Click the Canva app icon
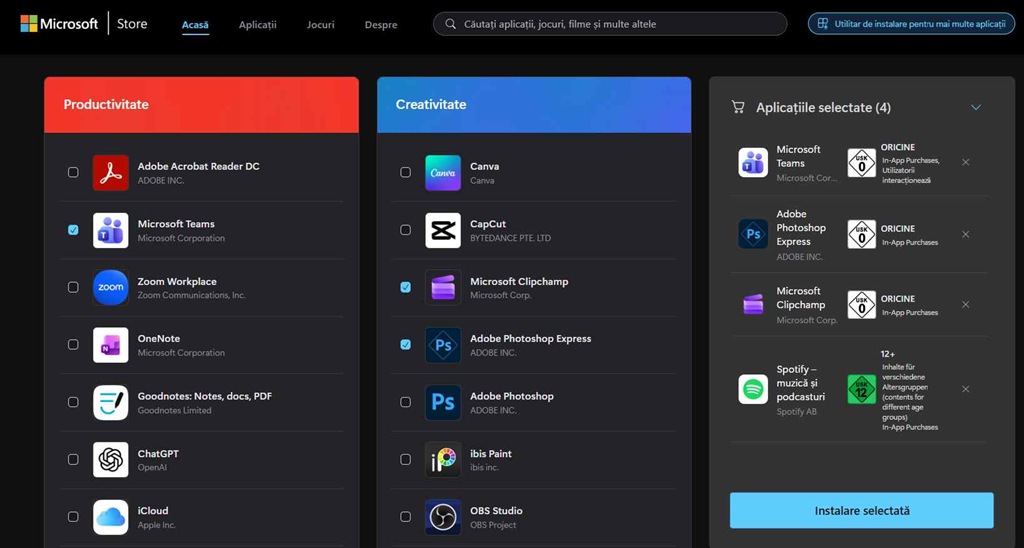1024x548 pixels. click(x=443, y=172)
